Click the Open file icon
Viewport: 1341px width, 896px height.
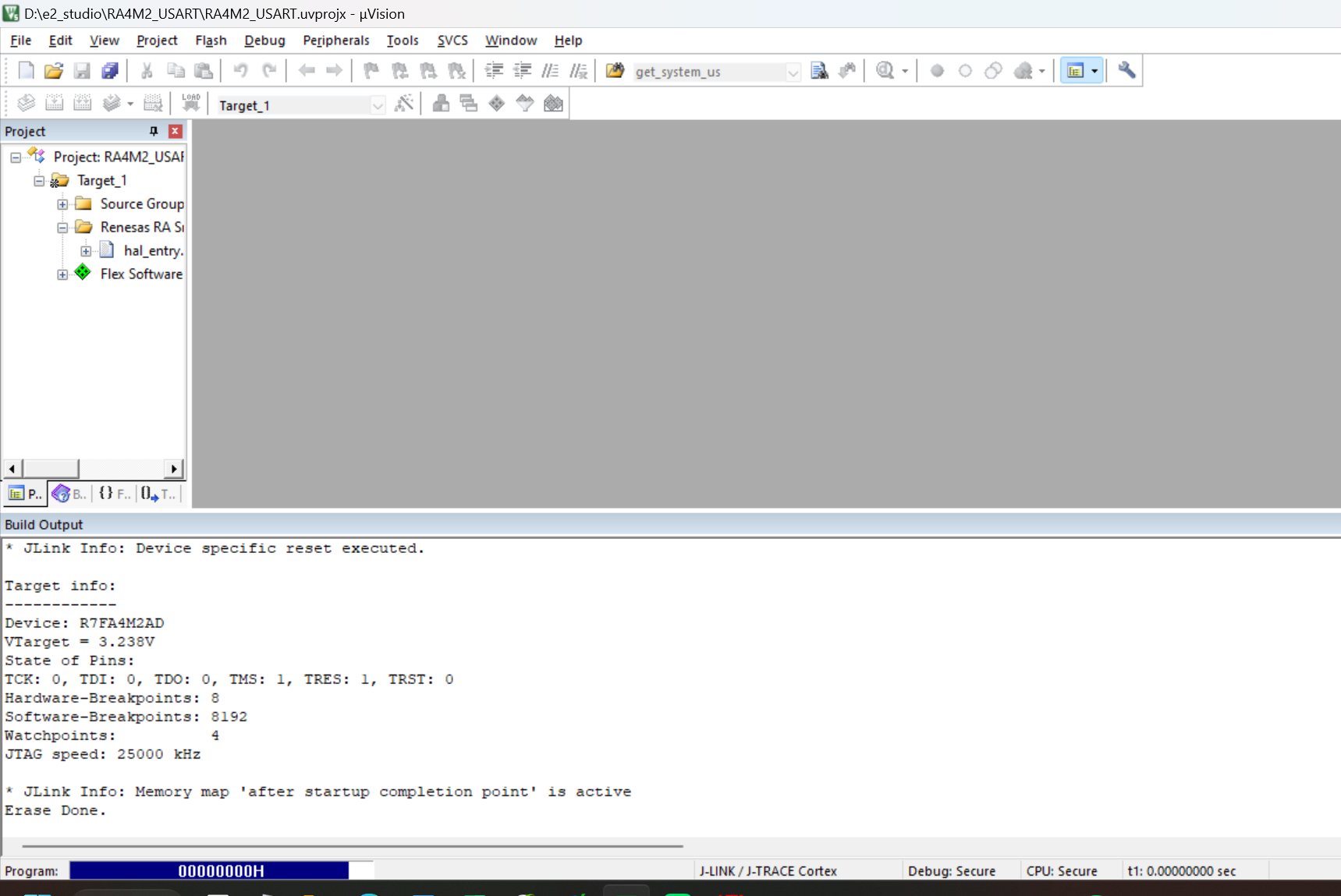[53, 71]
